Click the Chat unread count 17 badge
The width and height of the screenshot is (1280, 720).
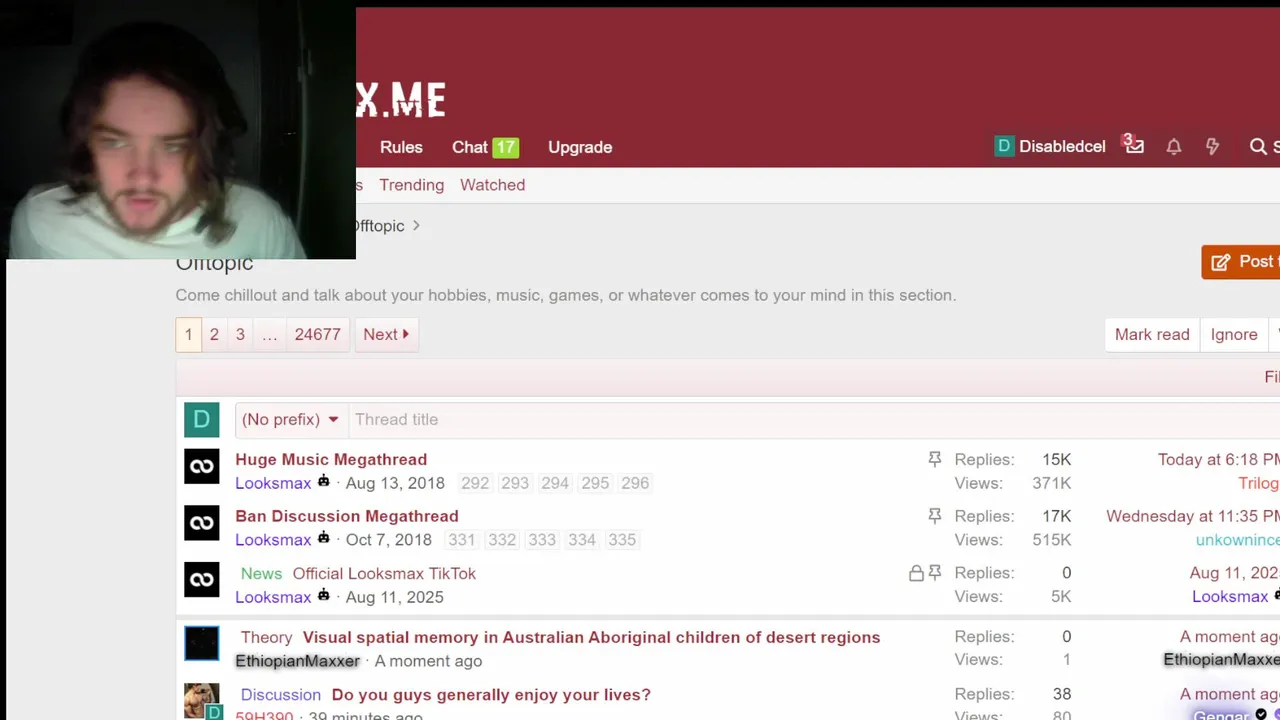[505, 147]
